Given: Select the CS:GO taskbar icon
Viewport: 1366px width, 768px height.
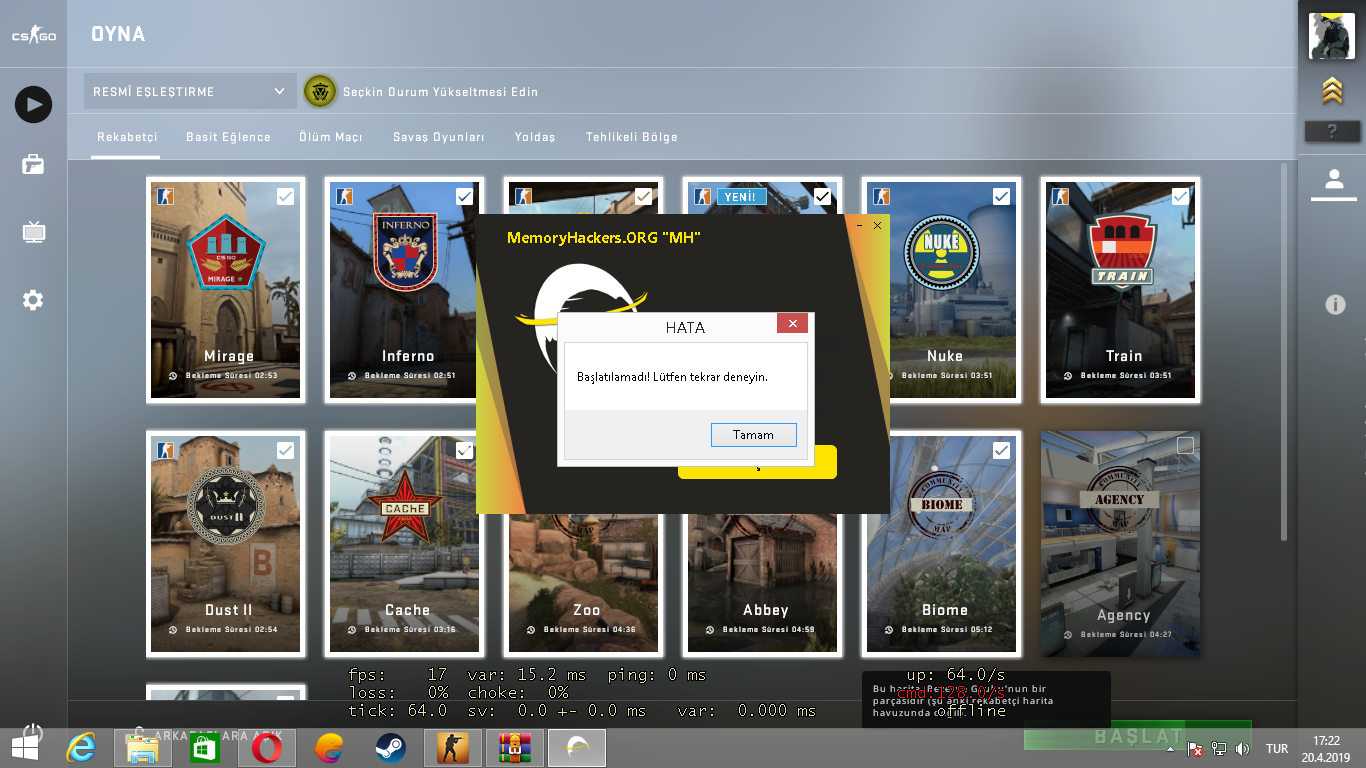Looking at the screenshot, I should pyautogui.click(x=452, y=747).
